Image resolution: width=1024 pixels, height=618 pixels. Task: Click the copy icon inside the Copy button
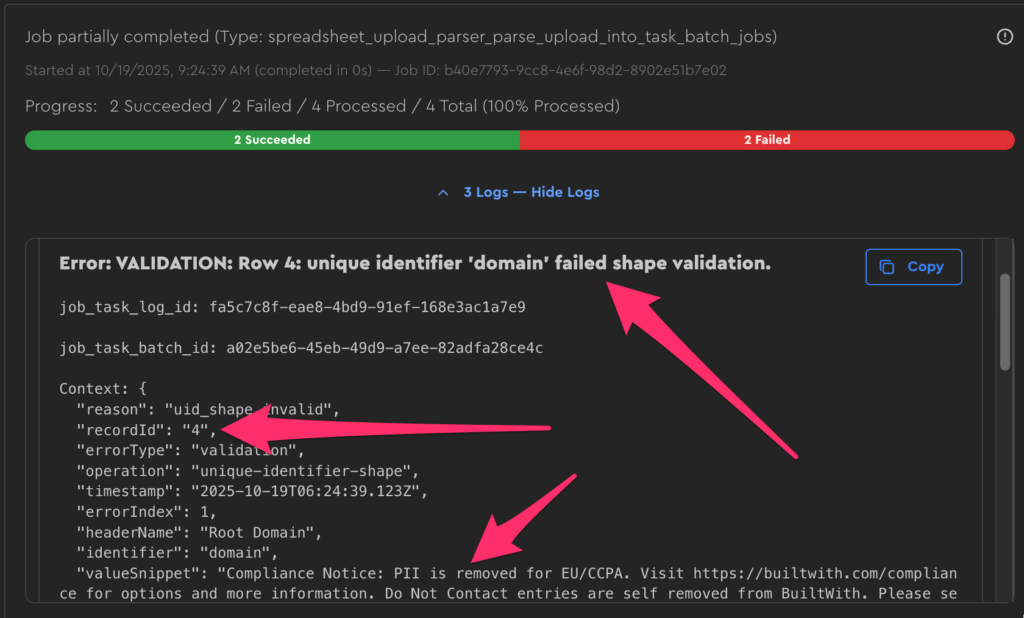pyautogui.click(x=886, y=267)
